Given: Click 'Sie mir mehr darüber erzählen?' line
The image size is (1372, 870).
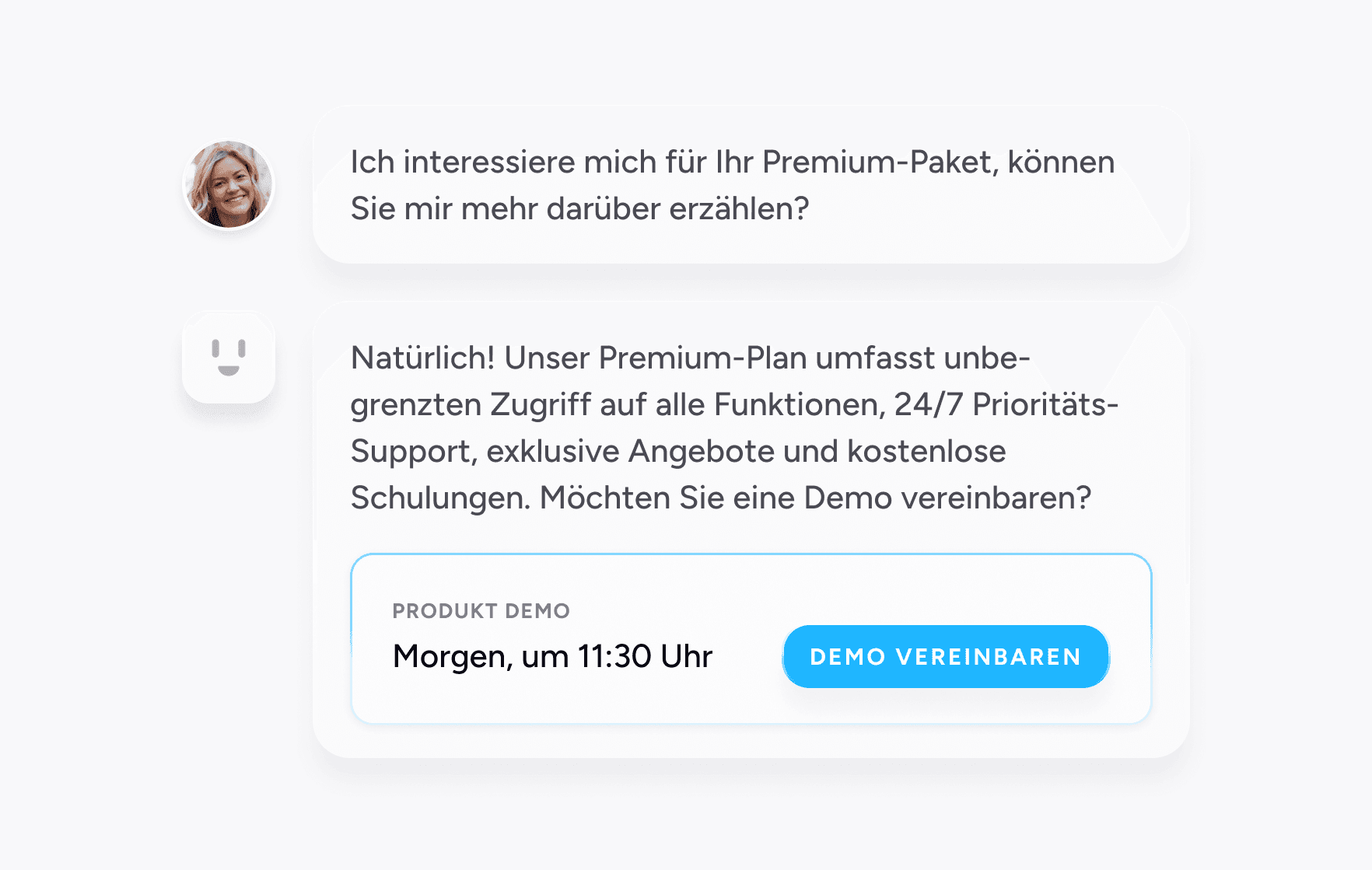Looking at the screenshot, I should click(579, 209).
